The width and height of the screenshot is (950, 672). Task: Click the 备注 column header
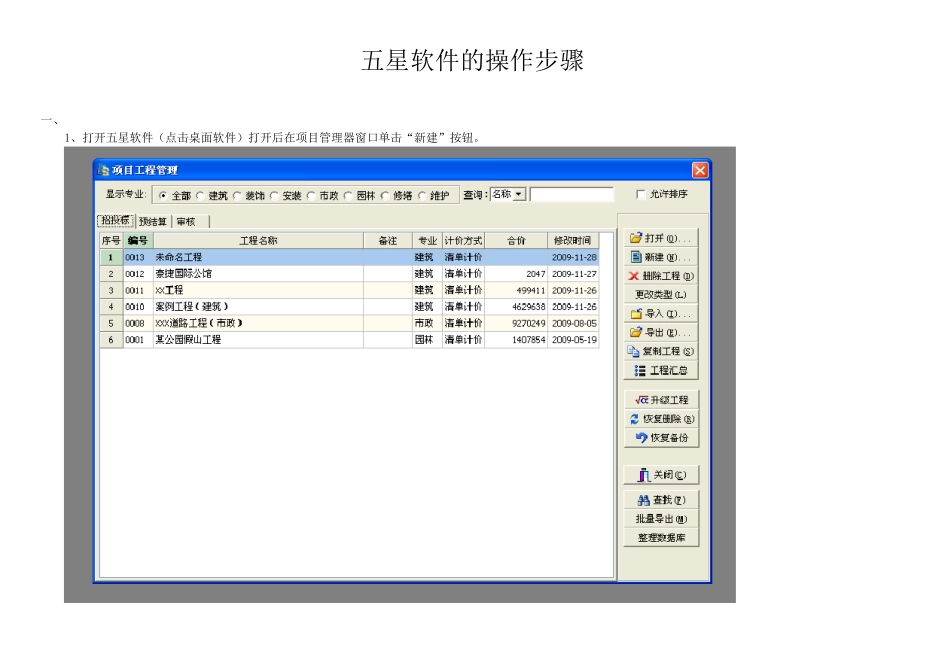(388, 241)
